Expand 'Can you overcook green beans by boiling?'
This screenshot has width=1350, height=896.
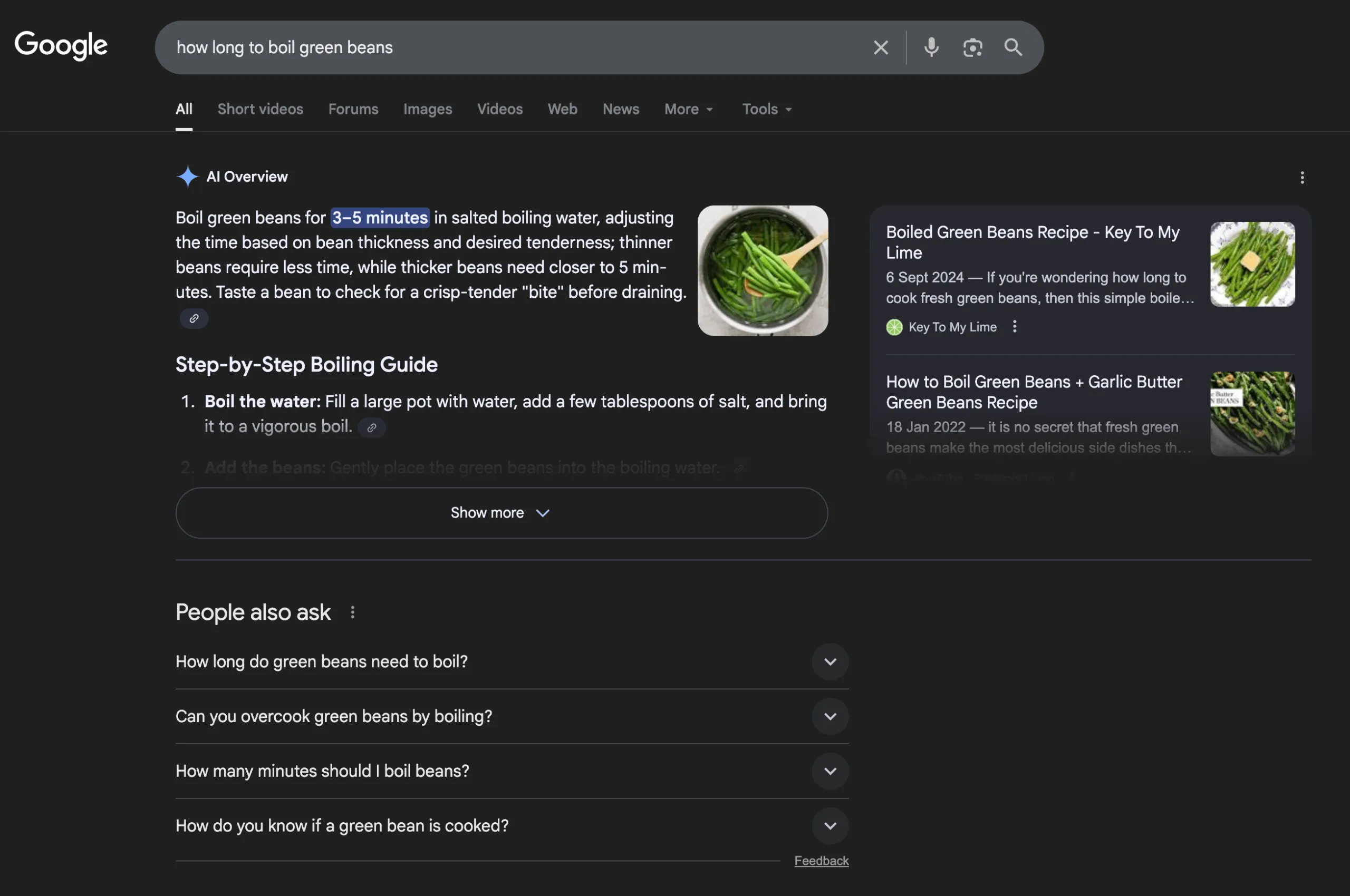click(512, 717)
